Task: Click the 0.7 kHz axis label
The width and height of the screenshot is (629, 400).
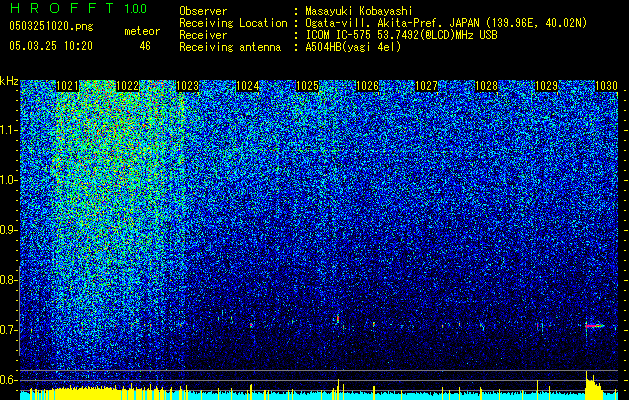Action: coord(9,330)
